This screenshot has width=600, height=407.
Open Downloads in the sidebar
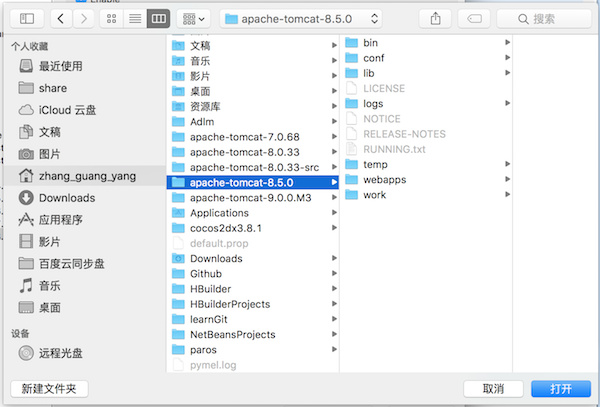84,198
